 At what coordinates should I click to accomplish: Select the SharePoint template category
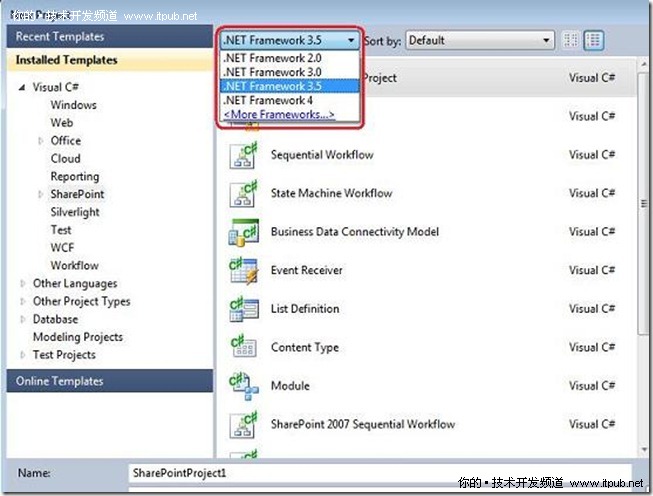click(x=77, y=194)
